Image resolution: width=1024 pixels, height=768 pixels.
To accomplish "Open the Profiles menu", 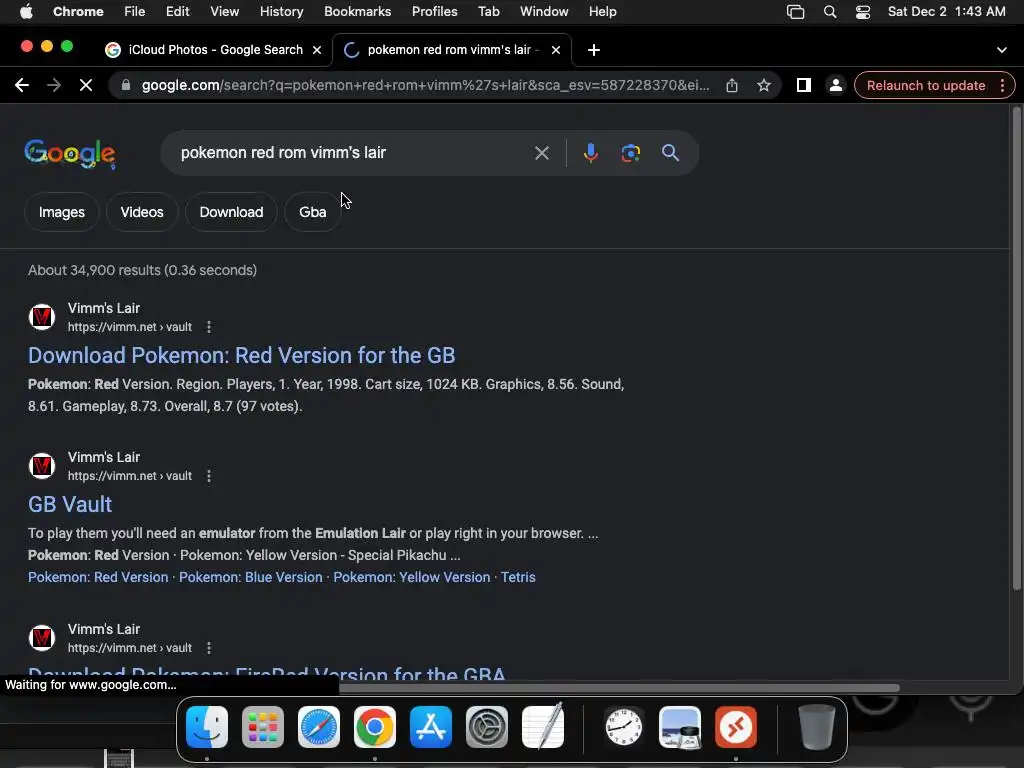I will (434, 12).
